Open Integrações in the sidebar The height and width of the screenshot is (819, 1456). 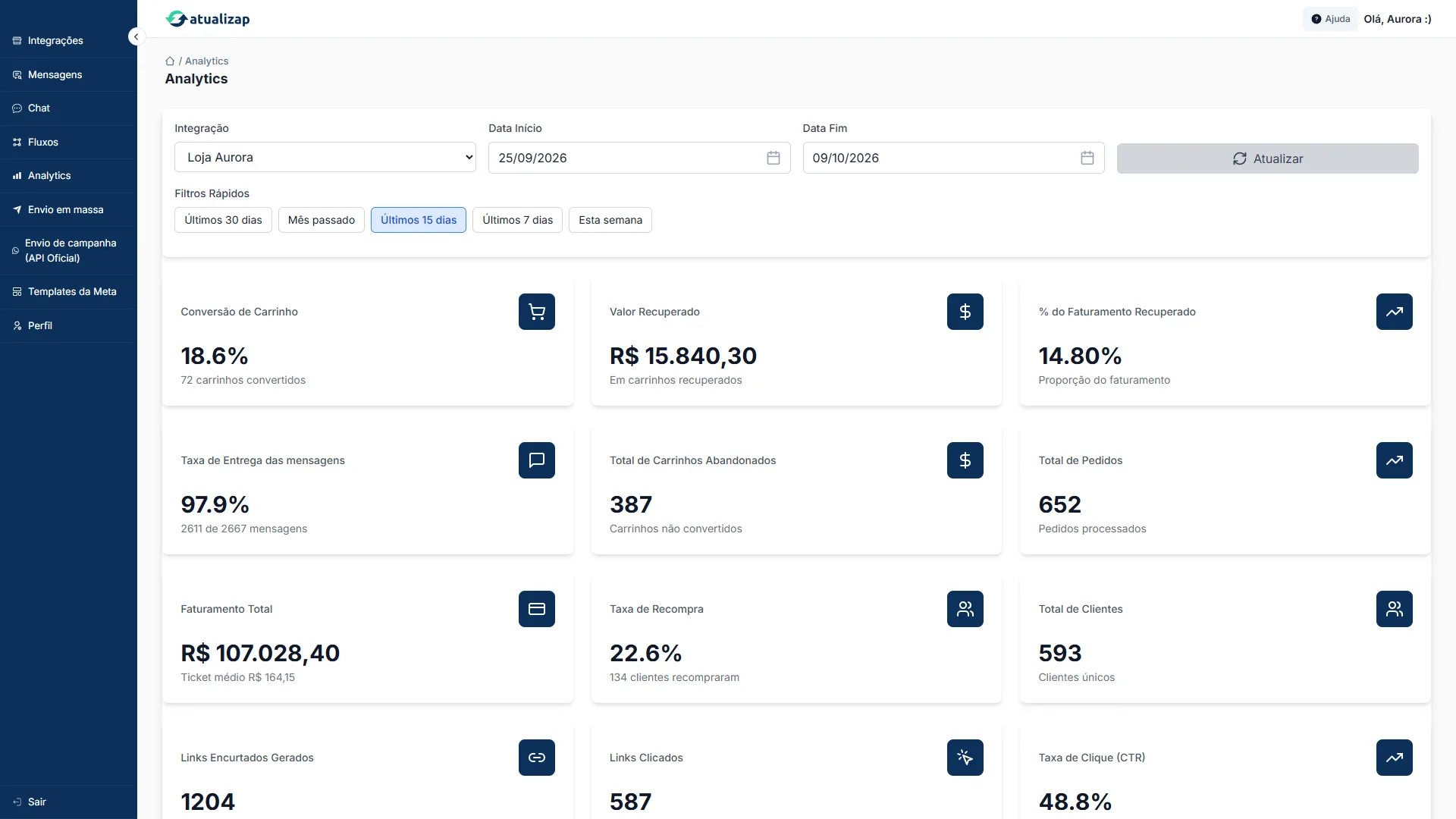[x=68, y=41]
